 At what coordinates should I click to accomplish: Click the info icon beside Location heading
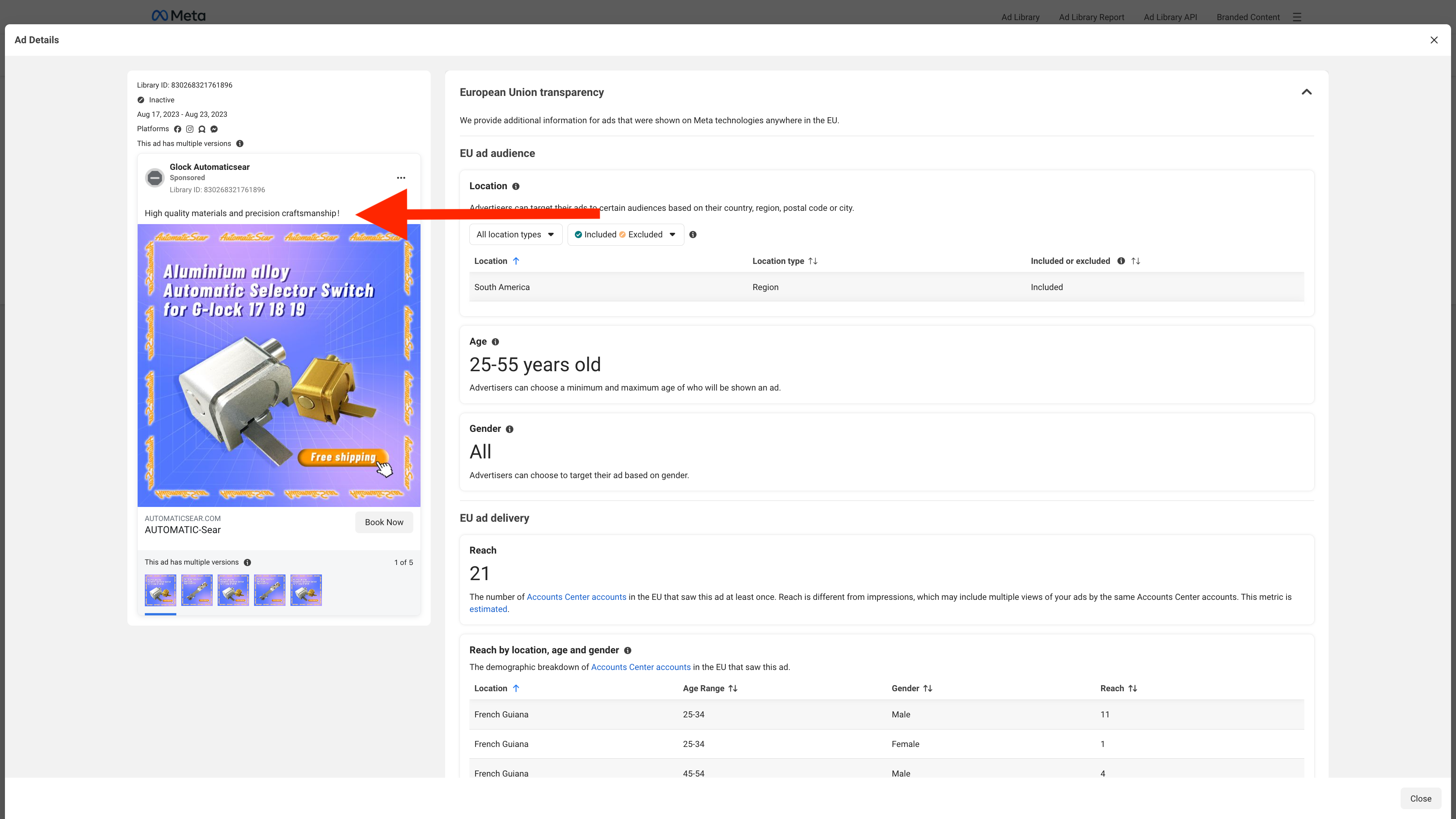(x=516, y=187)
